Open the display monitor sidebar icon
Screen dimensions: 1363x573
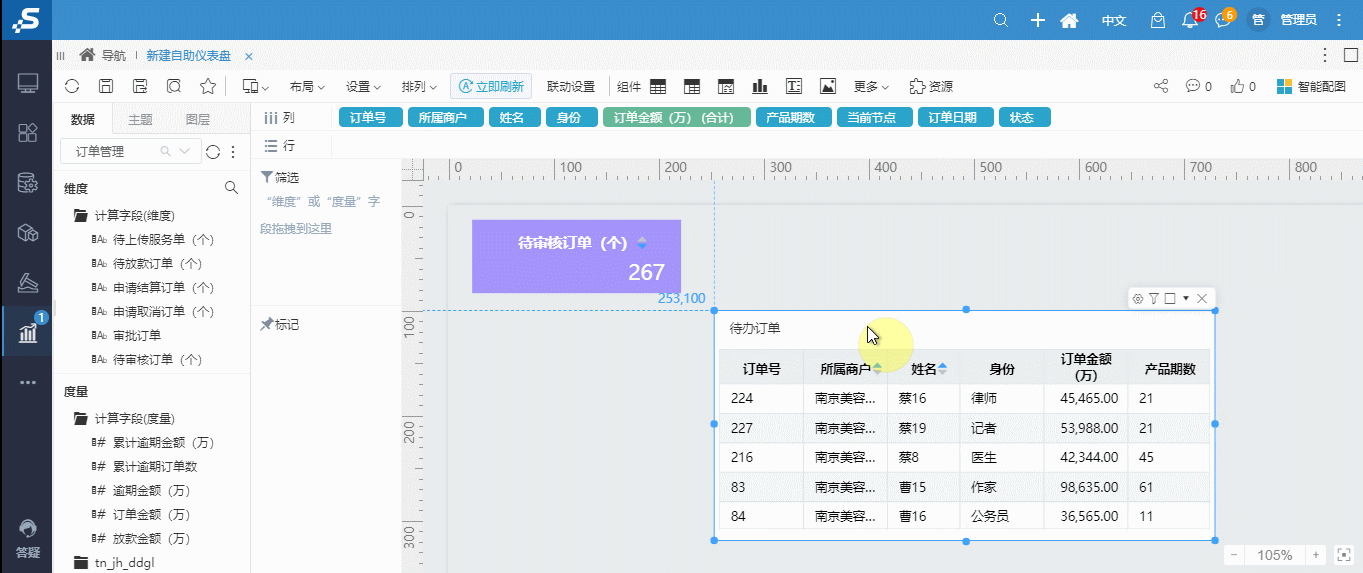tap(27, 84)
